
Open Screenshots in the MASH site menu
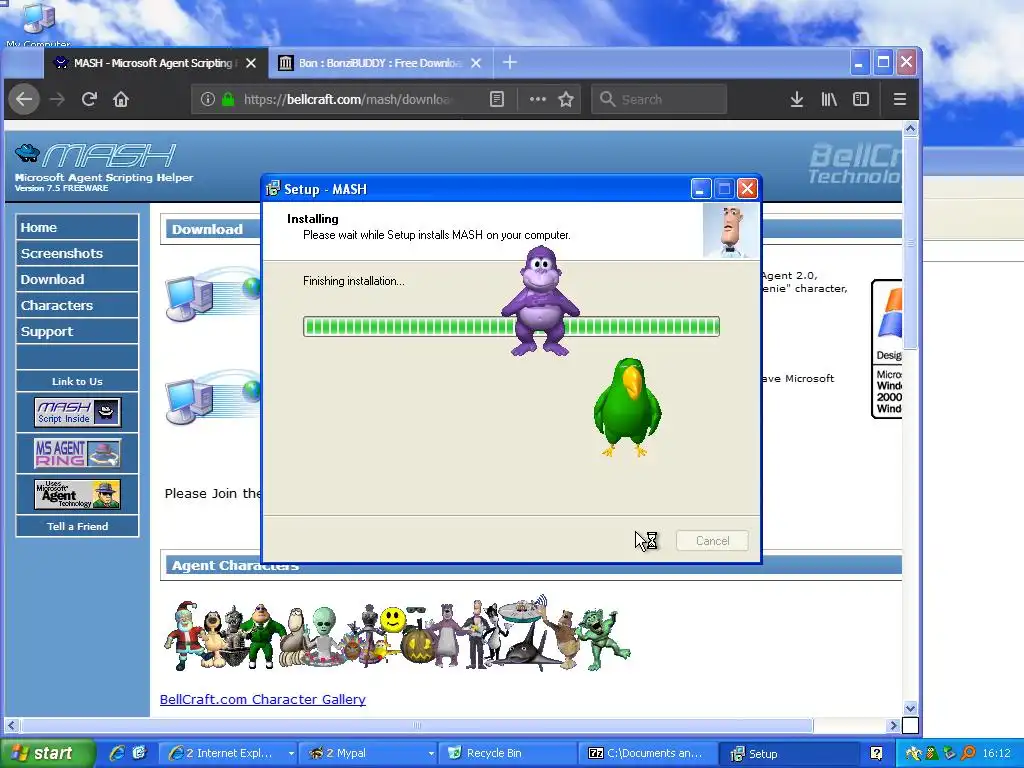[x=77, y=253]
